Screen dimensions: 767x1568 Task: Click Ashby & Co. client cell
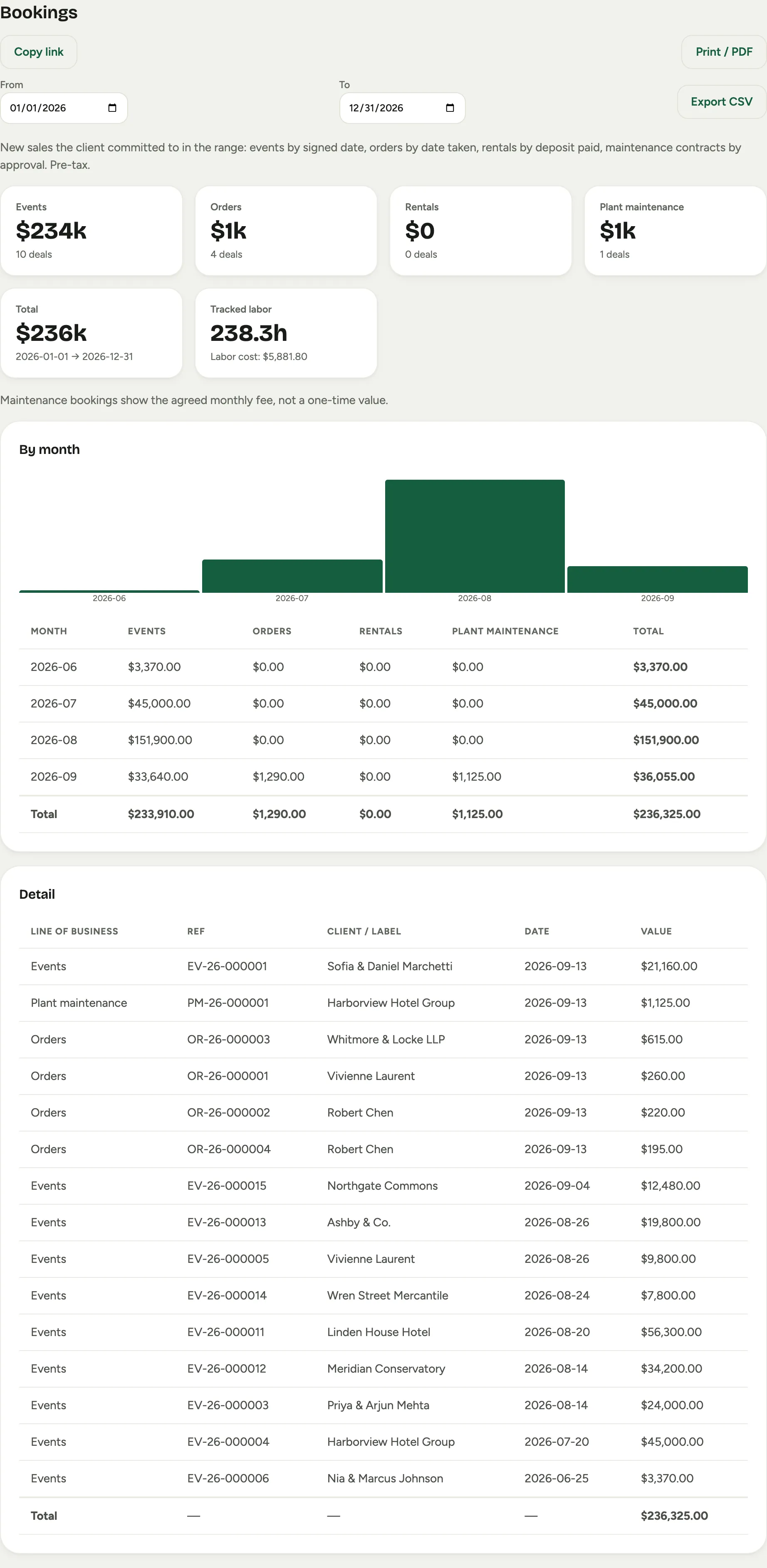click(359, 1222)
